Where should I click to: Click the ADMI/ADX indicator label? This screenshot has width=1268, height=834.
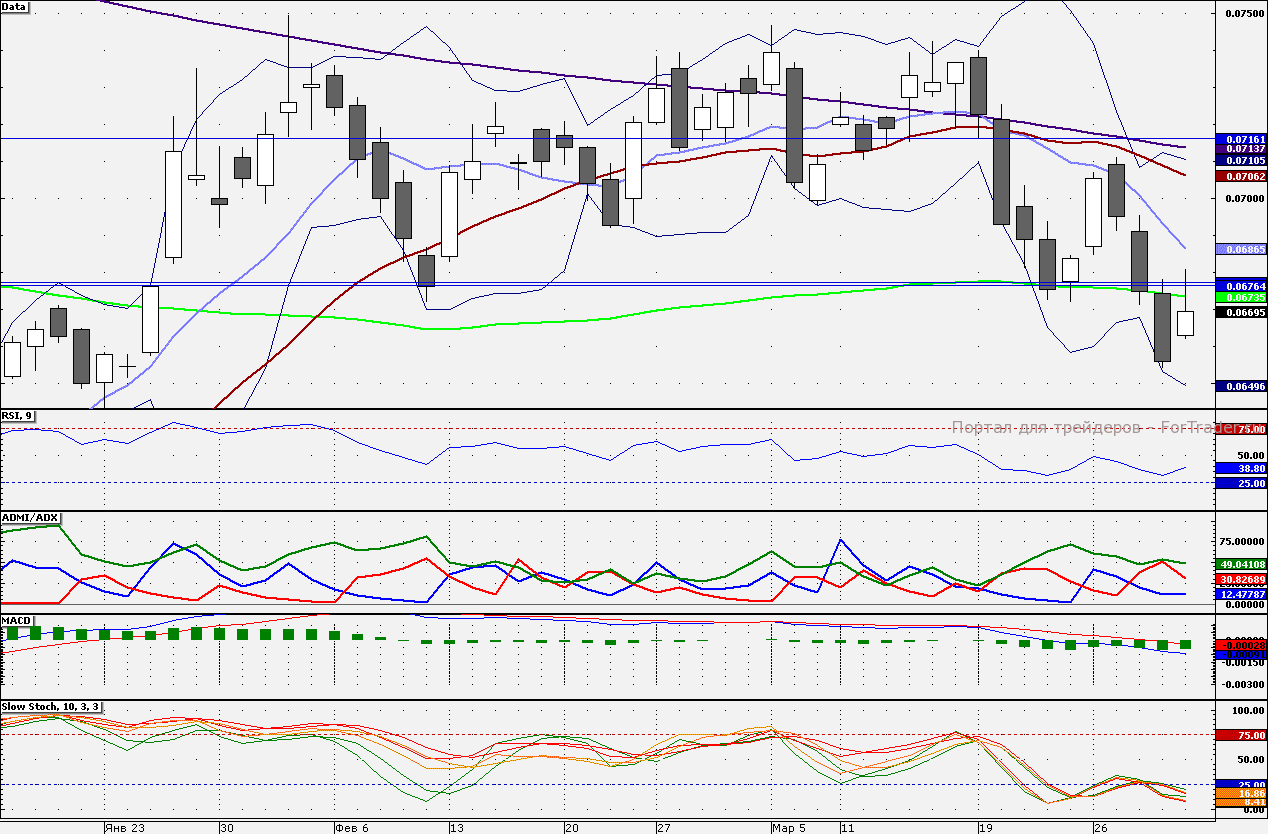[x=31, y=517]
